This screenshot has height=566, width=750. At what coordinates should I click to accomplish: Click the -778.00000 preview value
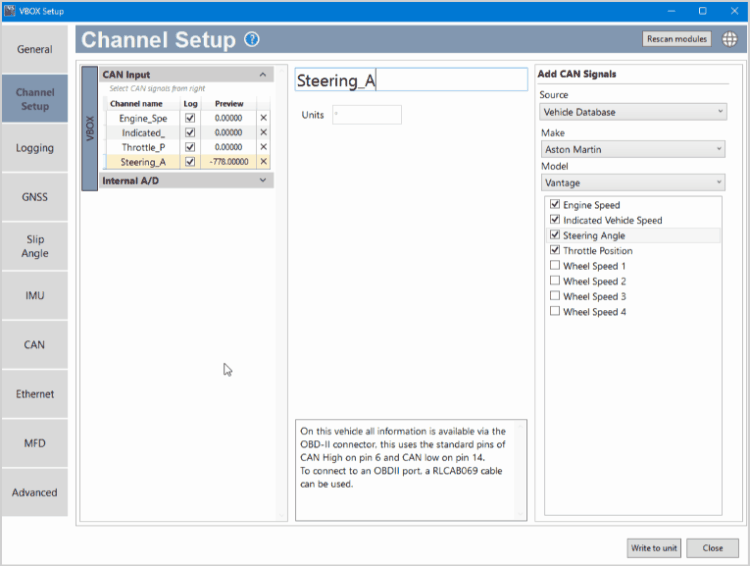point(229,162)
